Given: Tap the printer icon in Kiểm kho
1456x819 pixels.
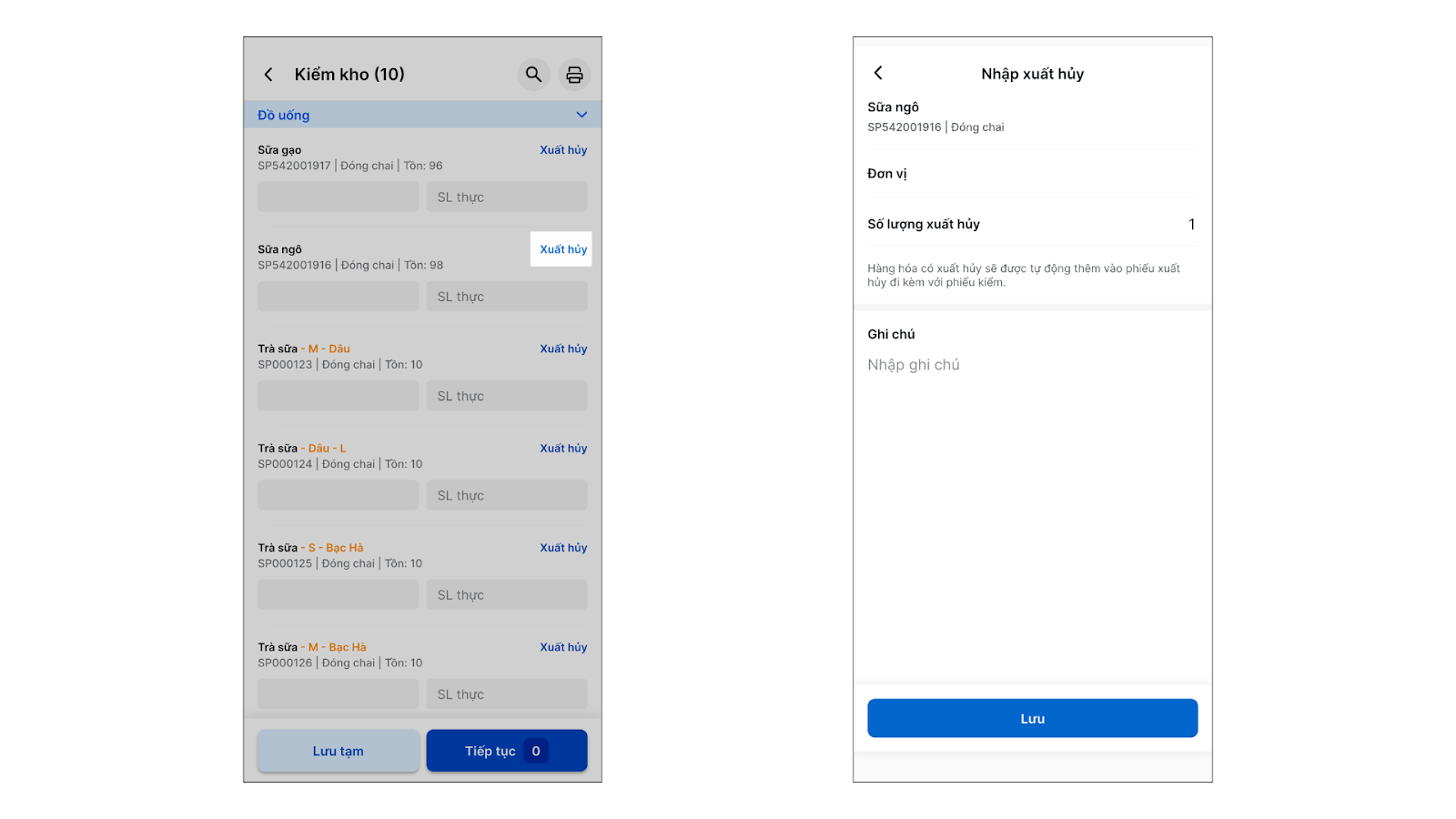Looking at the screenshot, I should tap(574, 75).
